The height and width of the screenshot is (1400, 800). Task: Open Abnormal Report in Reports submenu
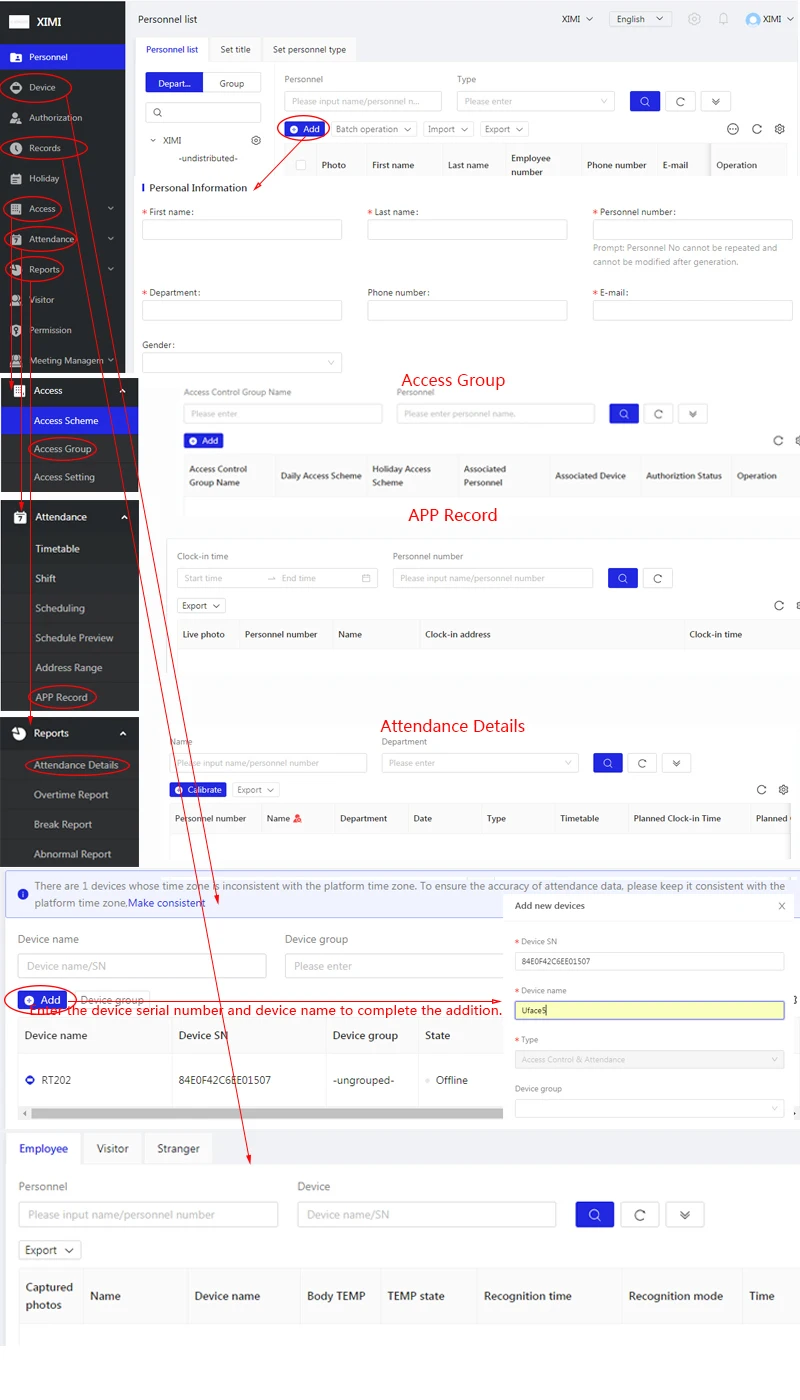70,854
